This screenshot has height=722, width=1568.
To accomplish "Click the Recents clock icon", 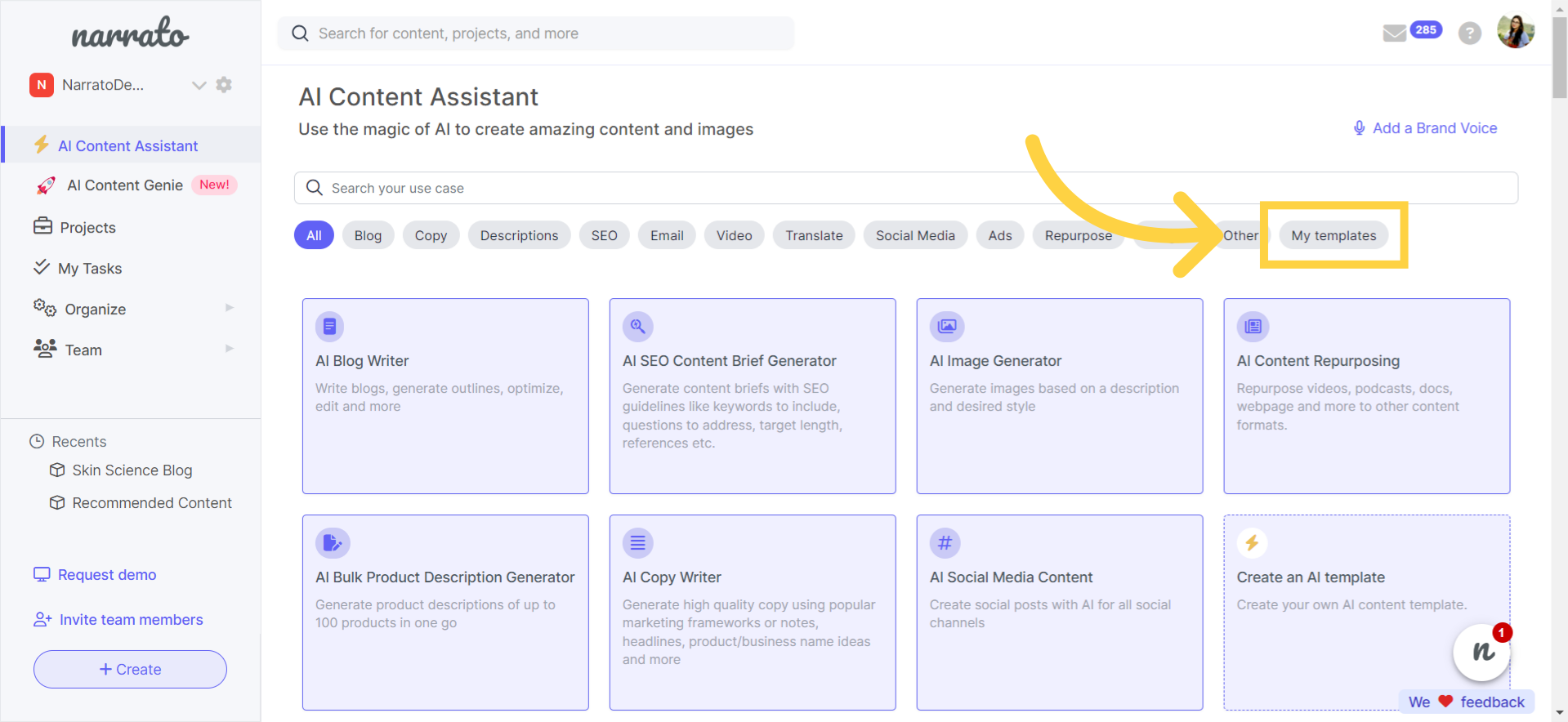I will point(37,441).
